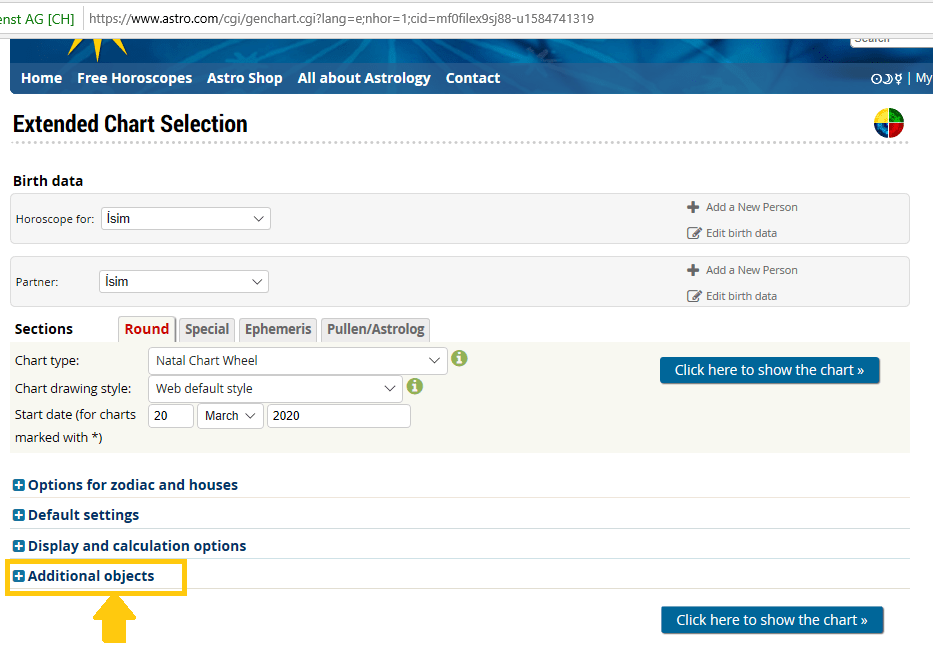
Task: Switch to the Ephemeris tab
Action: (278, 329)
